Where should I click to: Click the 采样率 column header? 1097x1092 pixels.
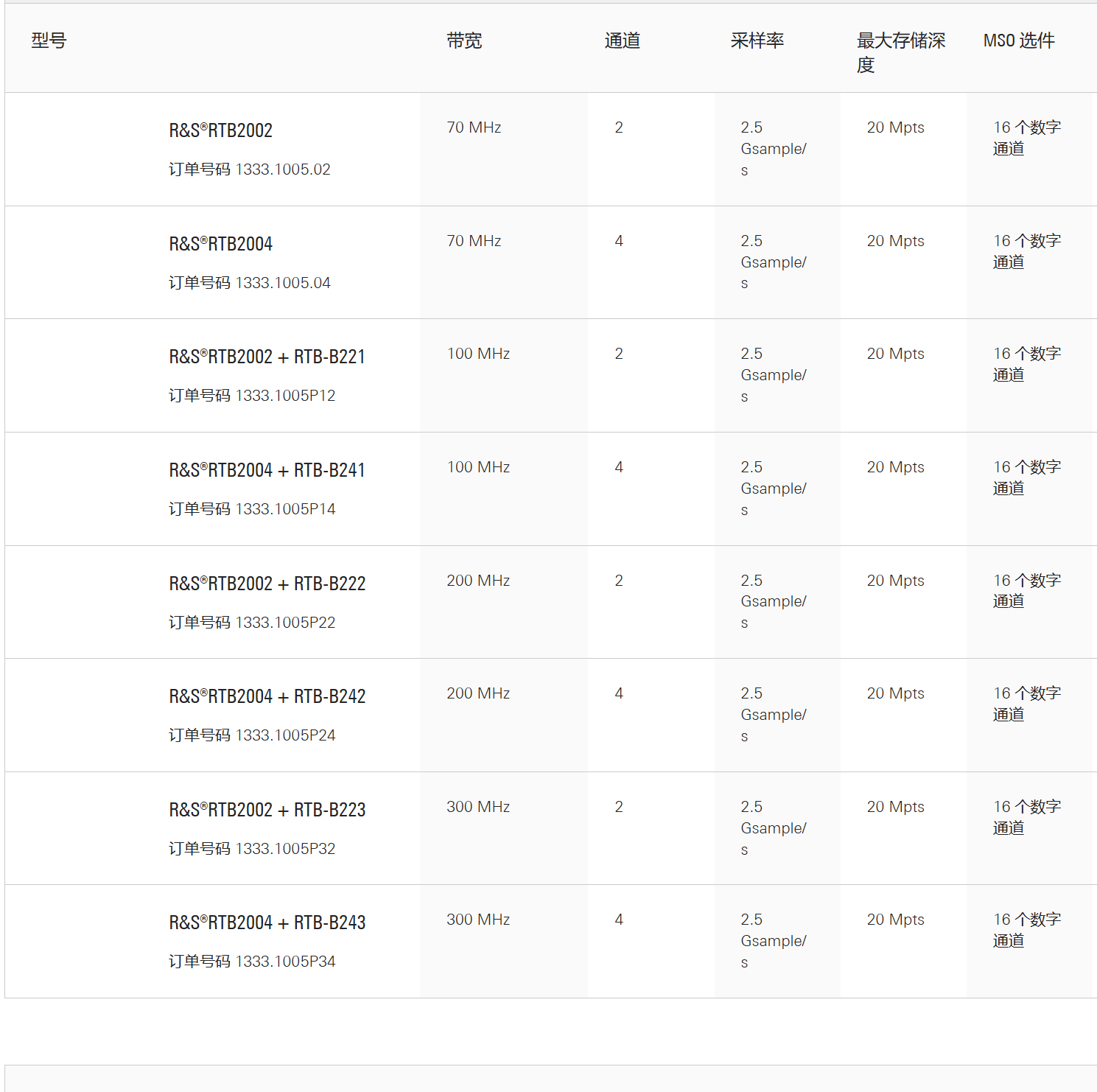pos(757,41)
